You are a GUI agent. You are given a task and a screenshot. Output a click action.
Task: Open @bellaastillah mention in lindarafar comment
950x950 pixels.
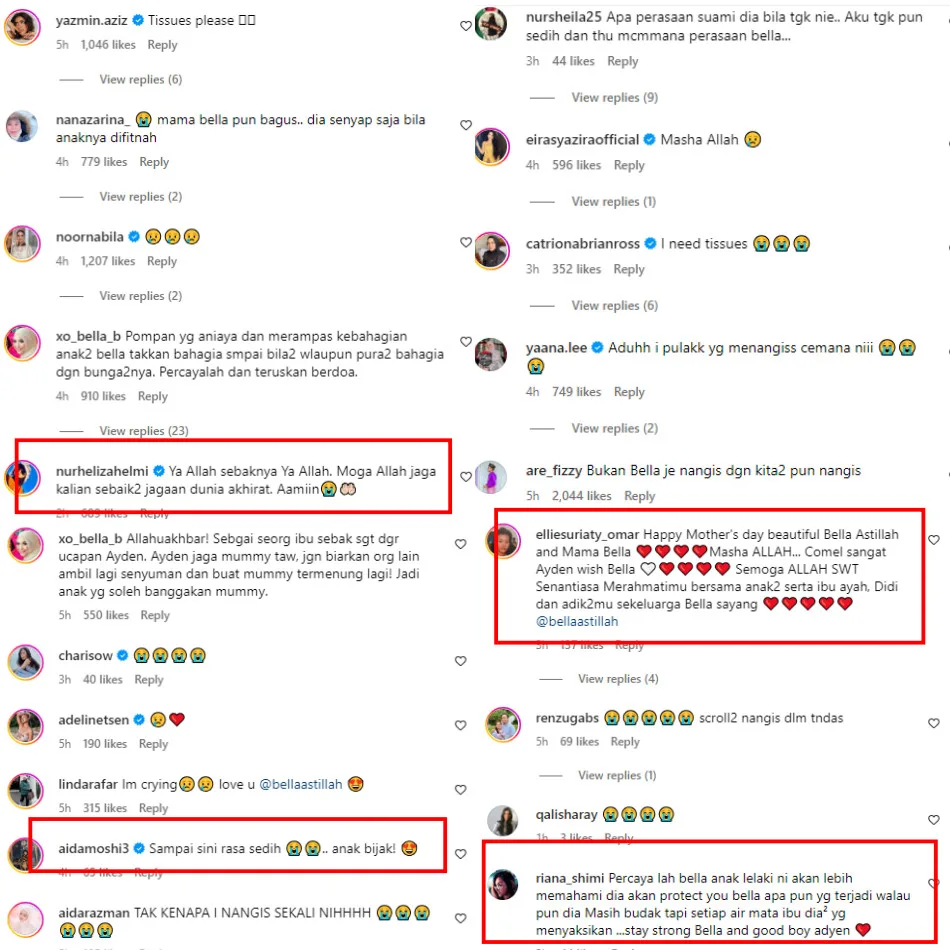pos(301,784)
